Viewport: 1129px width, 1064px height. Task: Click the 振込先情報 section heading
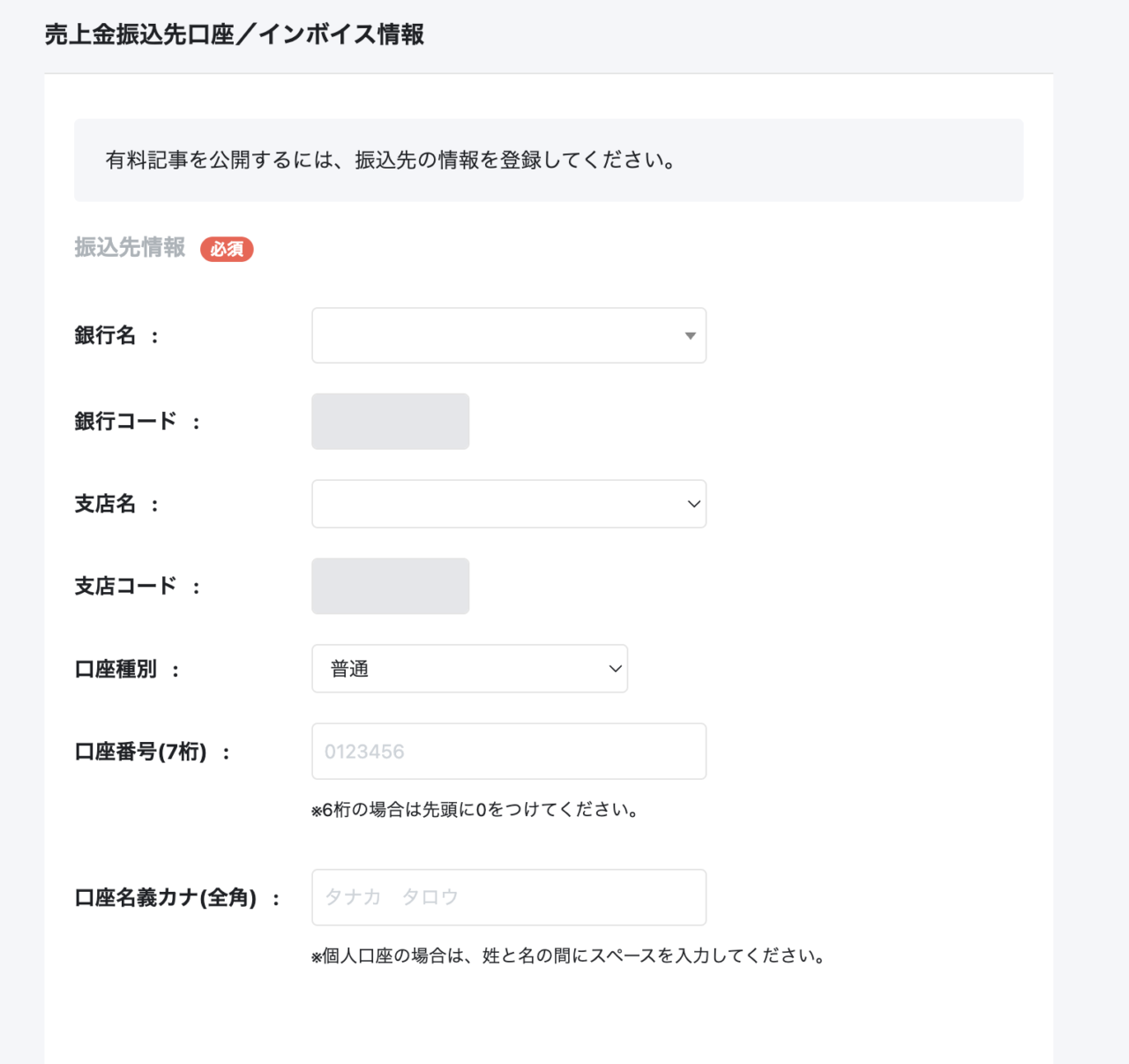pos(130,247)
